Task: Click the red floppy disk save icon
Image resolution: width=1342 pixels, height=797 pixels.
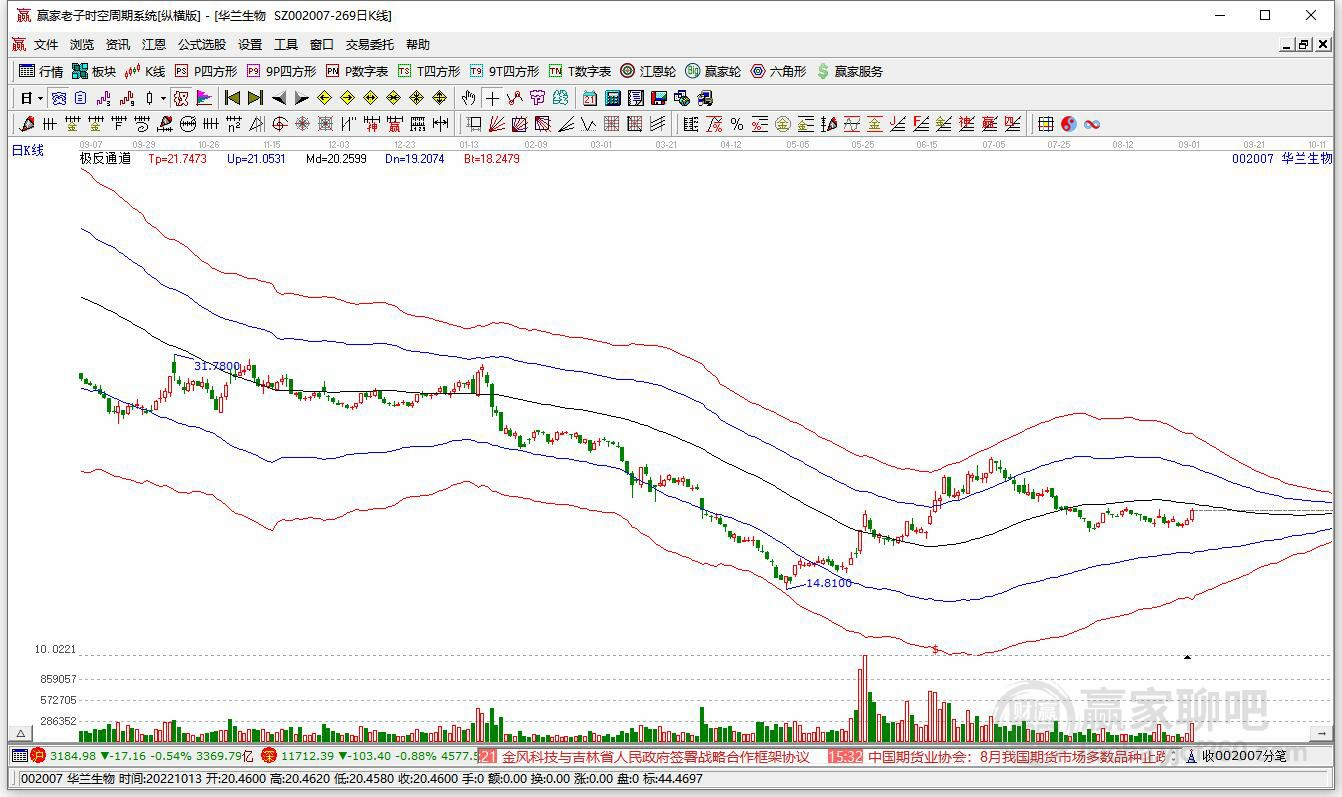Action: tap(659, 98)
